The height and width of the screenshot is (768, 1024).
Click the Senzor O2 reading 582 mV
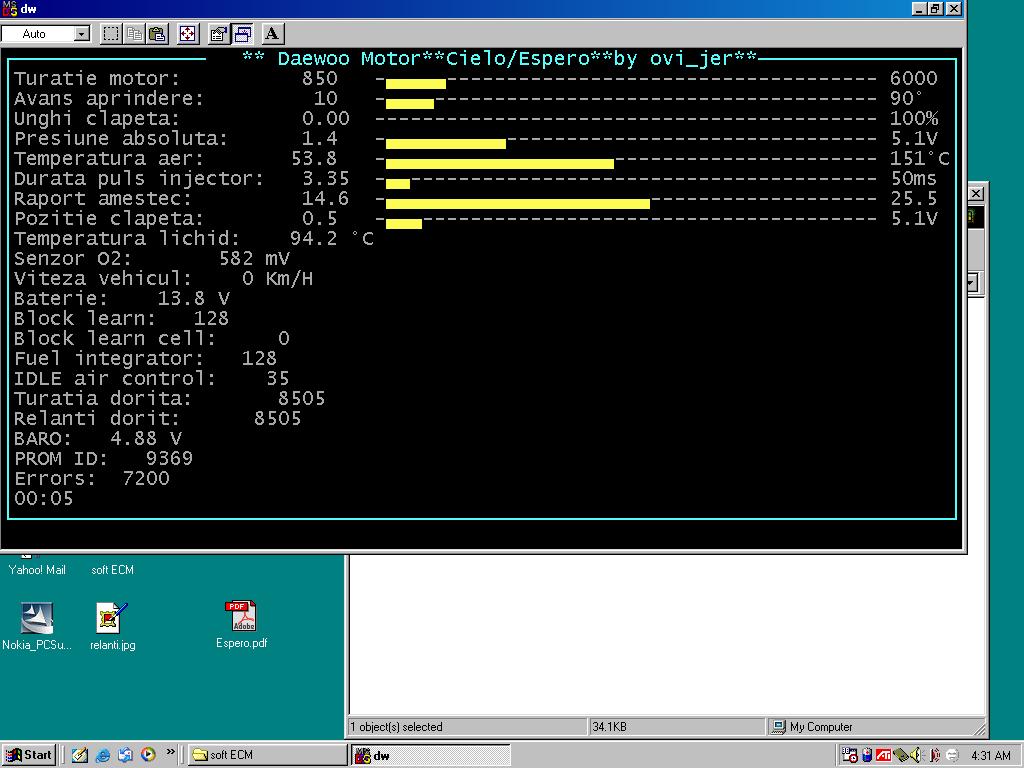coord(254,259)
